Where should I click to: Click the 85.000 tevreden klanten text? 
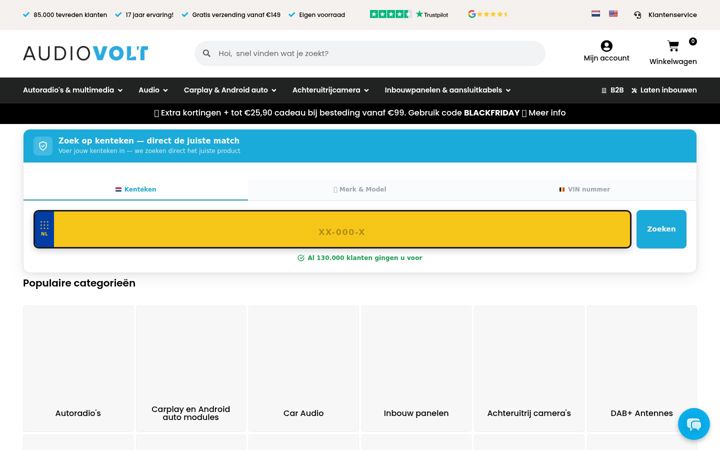[70, 15]
